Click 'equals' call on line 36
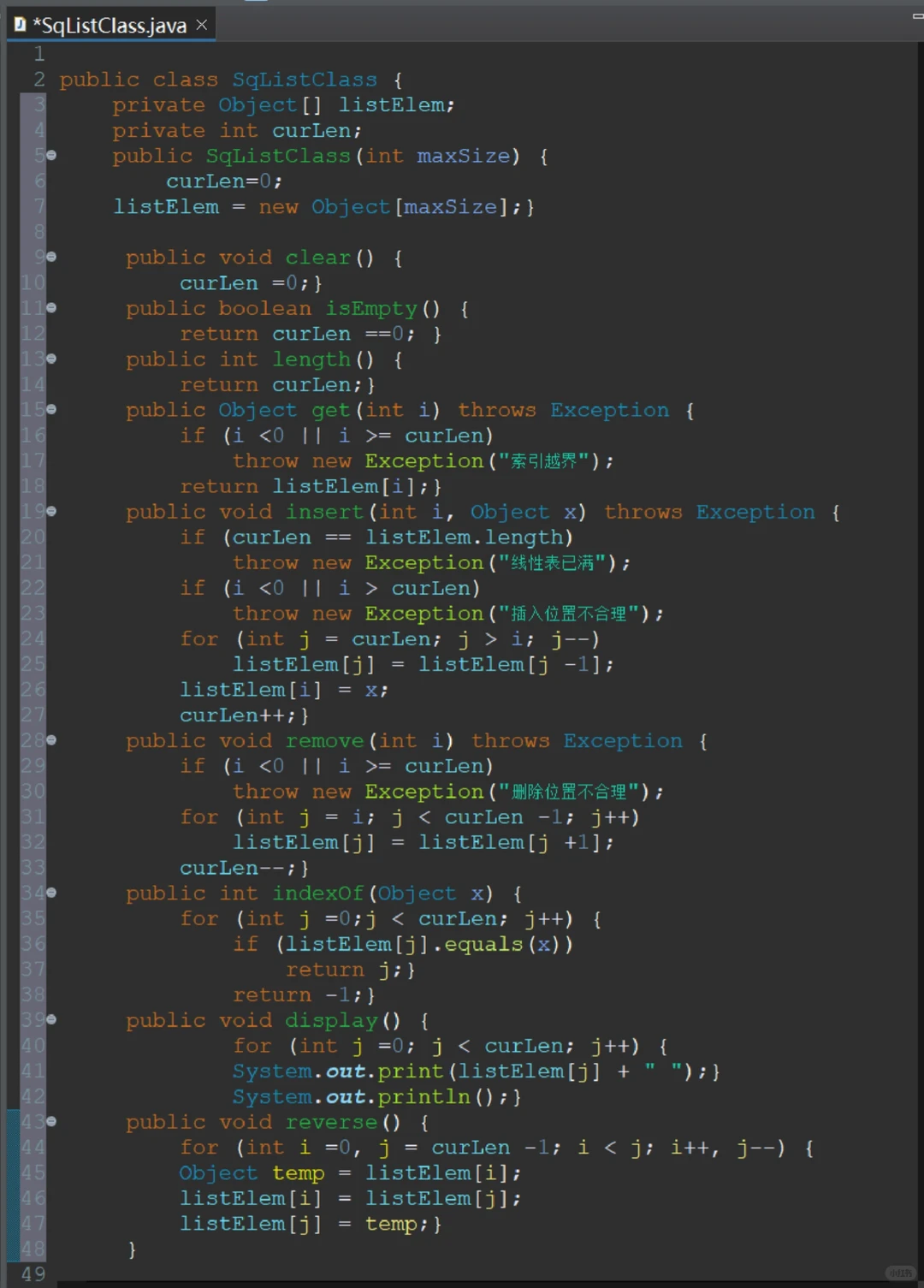The image size is (924, 1288). 483,944
